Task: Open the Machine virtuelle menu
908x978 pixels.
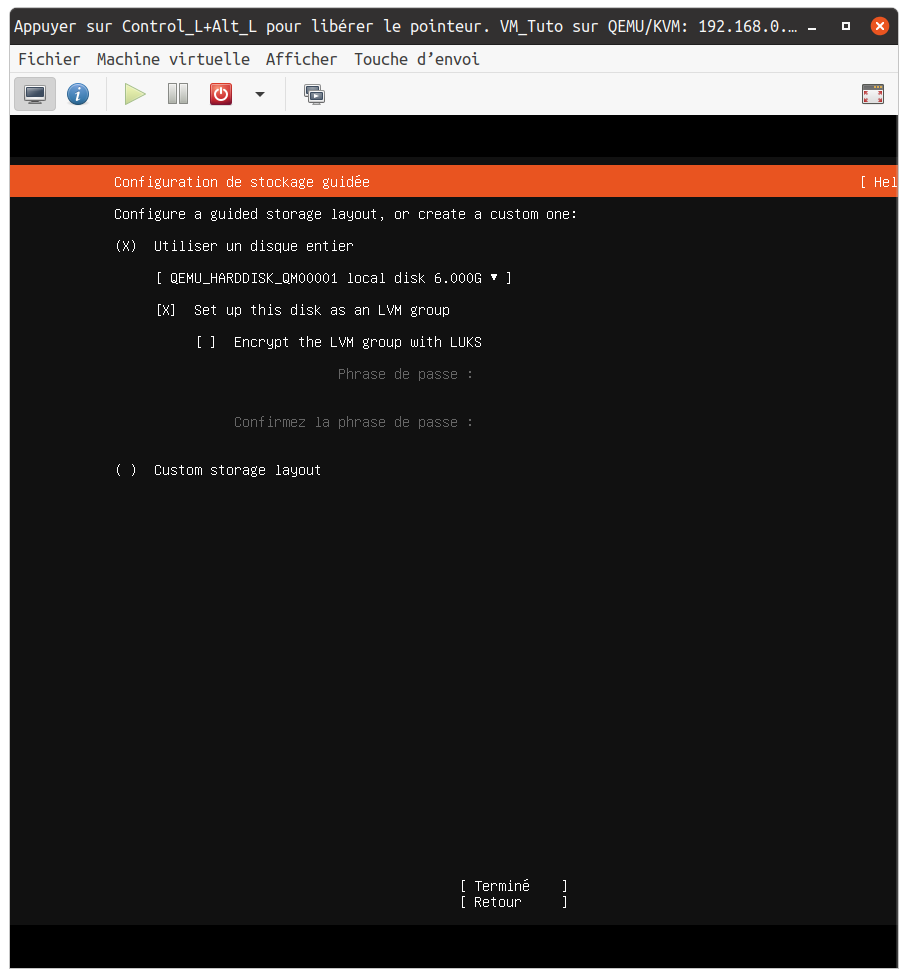Action: tap(173, 59)
